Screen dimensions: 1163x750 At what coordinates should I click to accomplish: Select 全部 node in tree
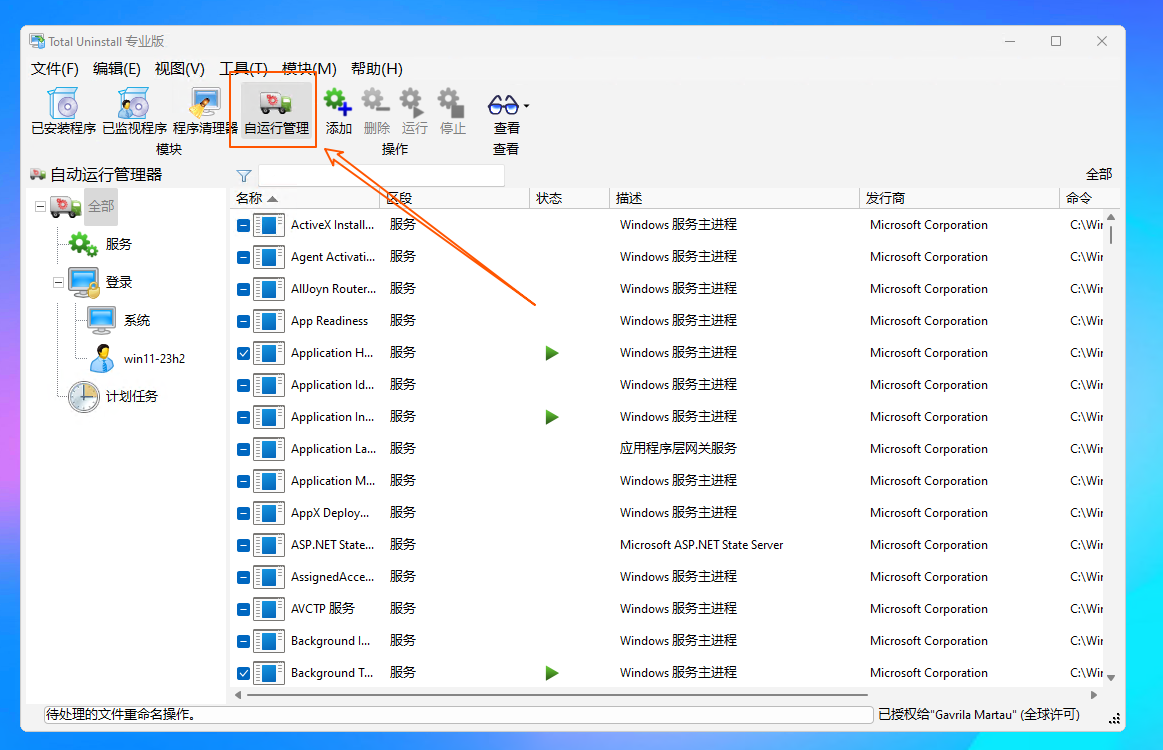[x=101, y=206]
